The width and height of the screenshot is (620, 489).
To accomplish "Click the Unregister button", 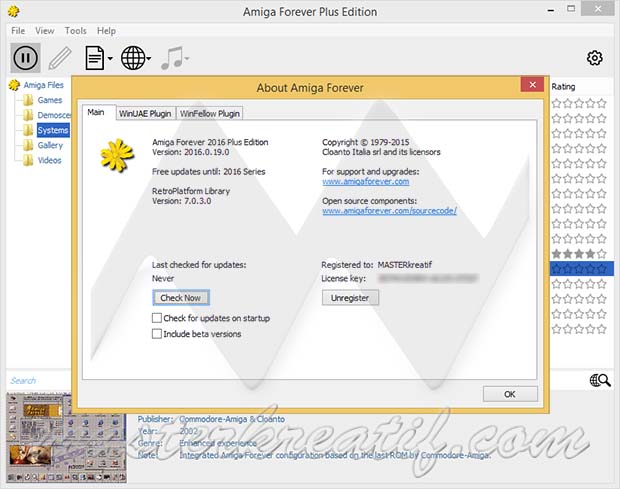I will pyautogui.click(x=350, y=298).
